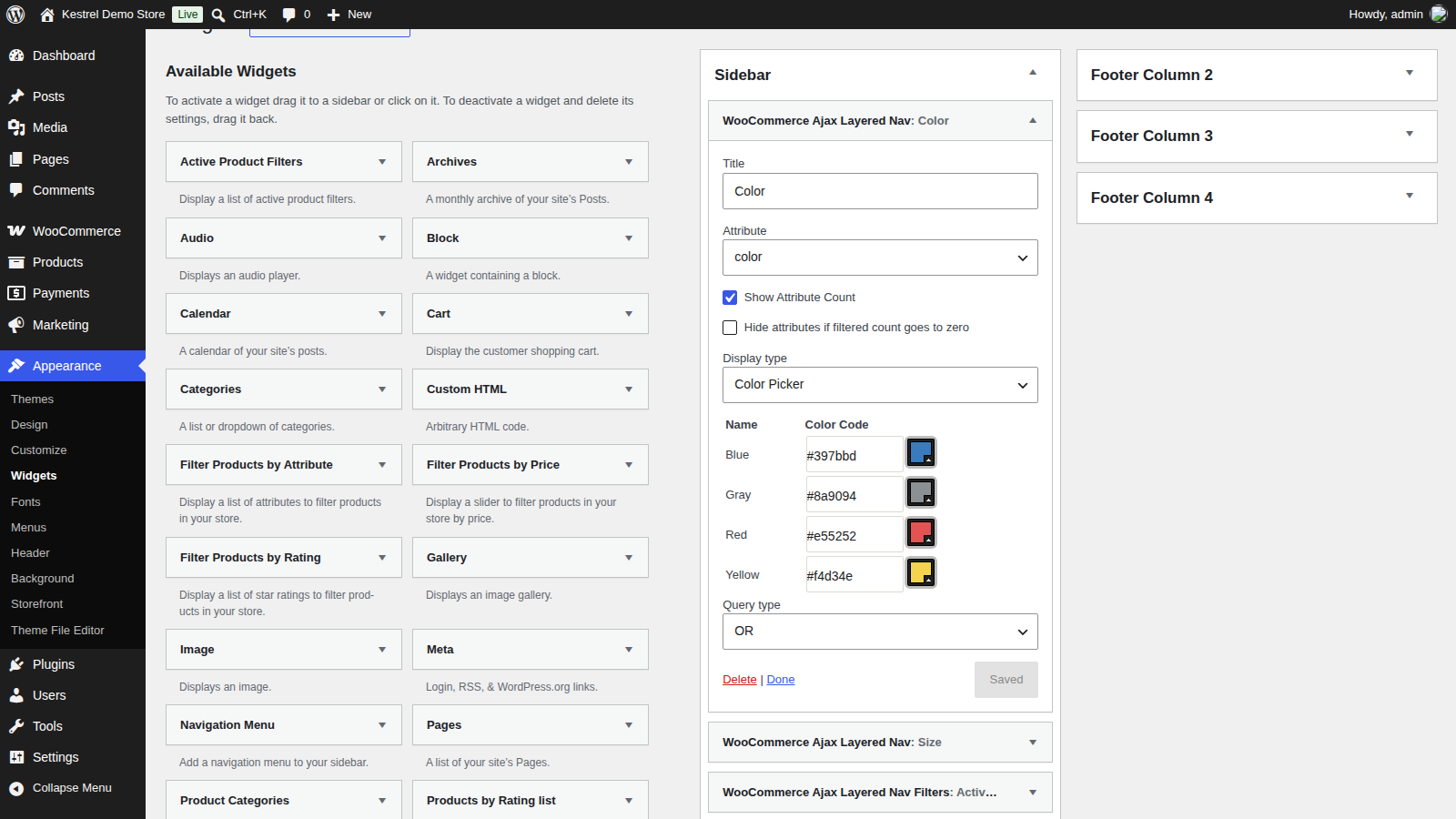The height and width of the screenshot is (819, 1456).
Task: Open the Media library icon
Action: point(16,127)
